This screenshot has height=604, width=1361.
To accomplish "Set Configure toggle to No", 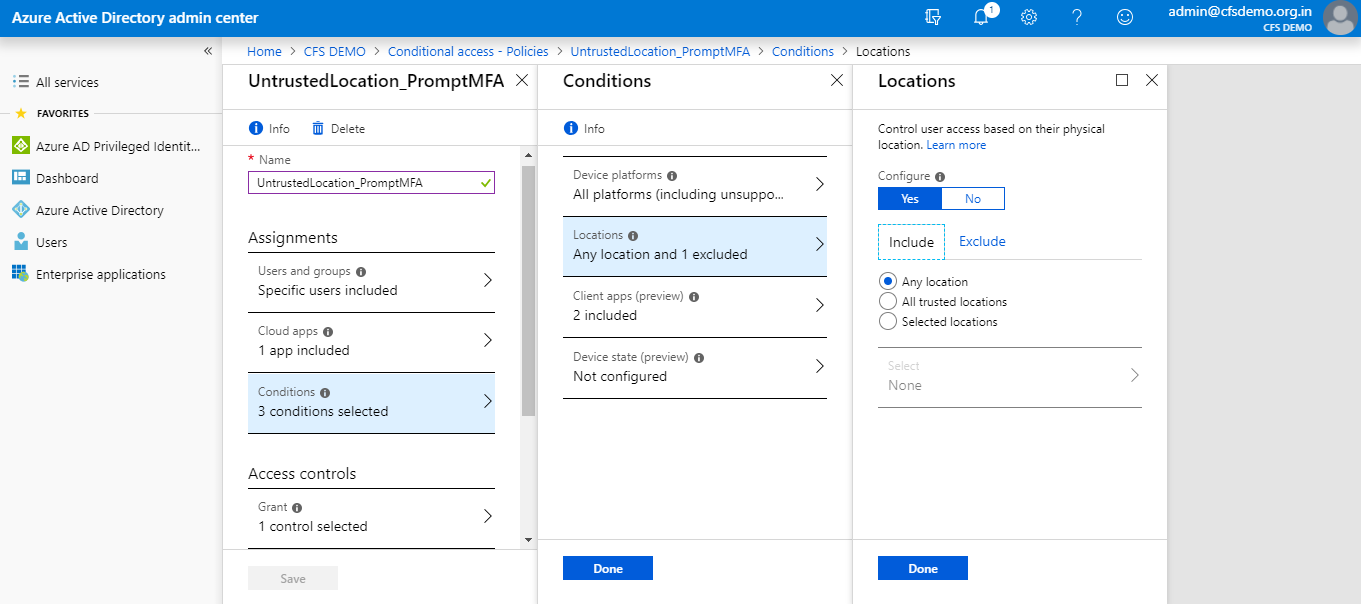I will 973,198.
